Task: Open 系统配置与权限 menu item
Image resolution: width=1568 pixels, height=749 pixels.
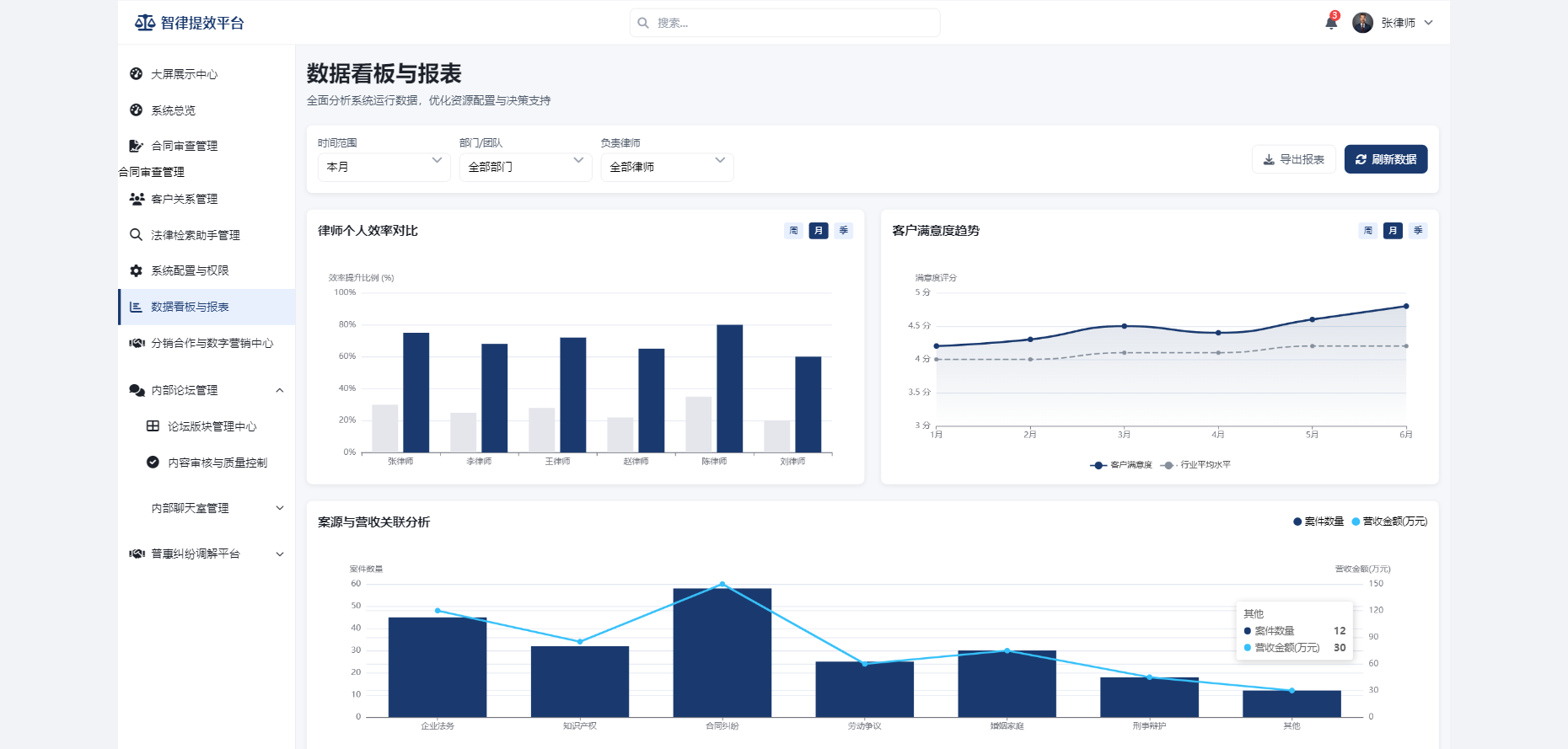Action: (207, 270)
